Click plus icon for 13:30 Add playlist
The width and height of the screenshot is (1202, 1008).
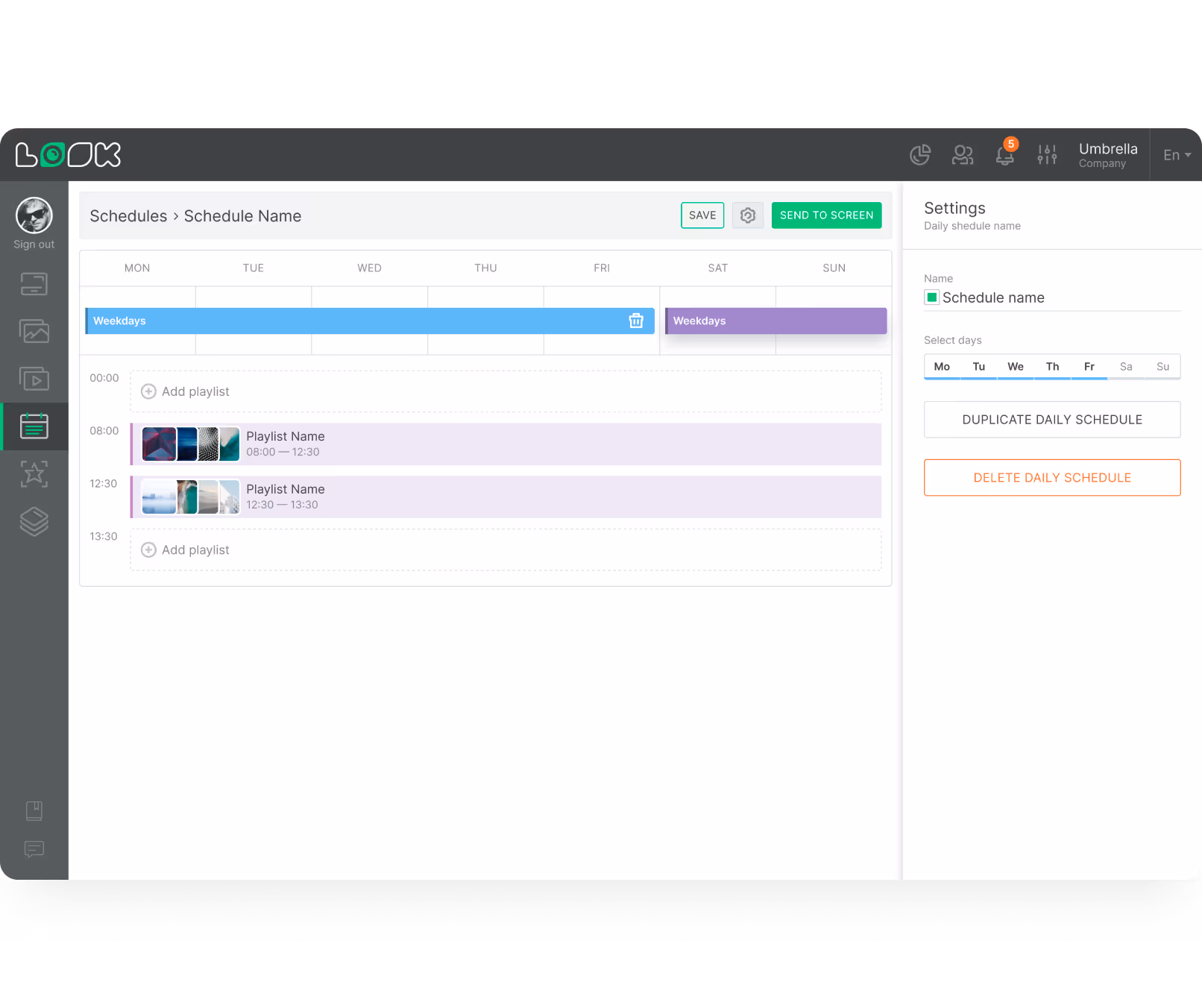click(x=148, y=549)
